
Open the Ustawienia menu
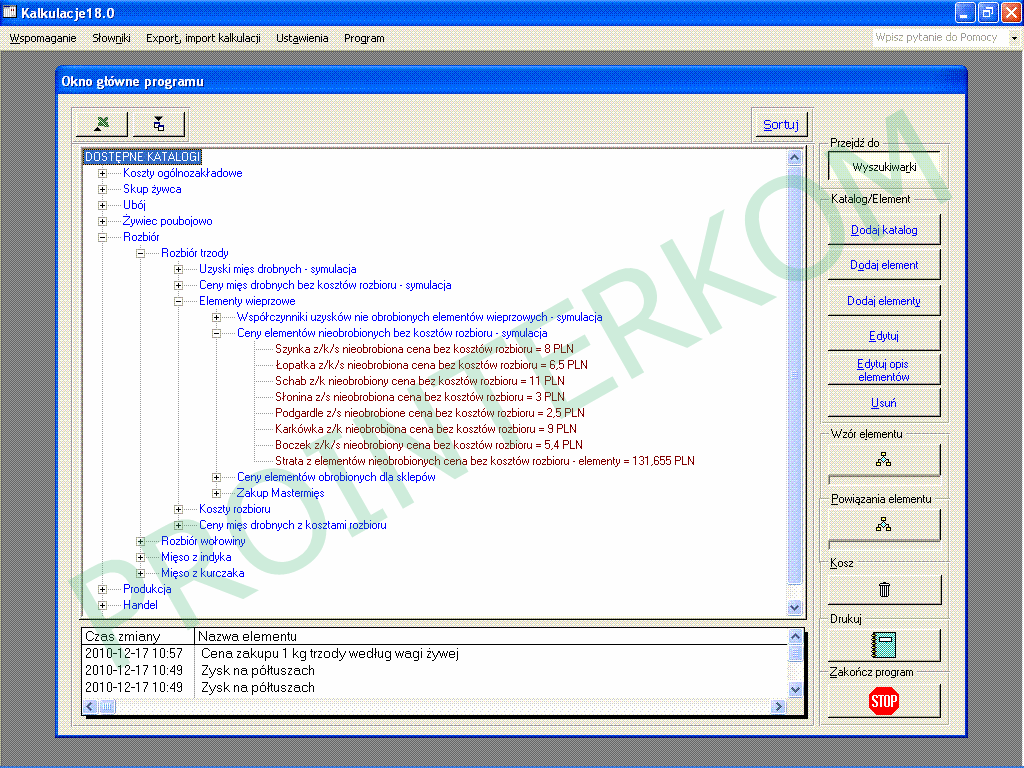(x=302, y=38)
